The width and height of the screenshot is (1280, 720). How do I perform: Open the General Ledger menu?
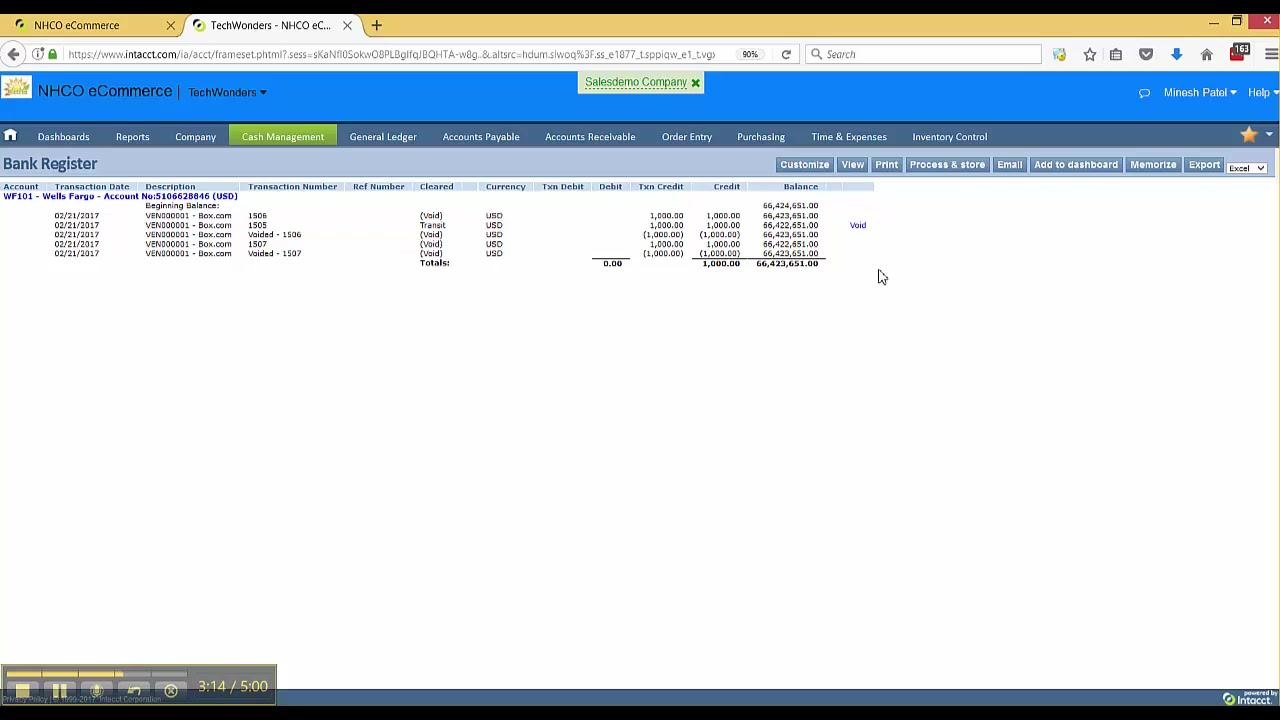(x=383, y=136)
